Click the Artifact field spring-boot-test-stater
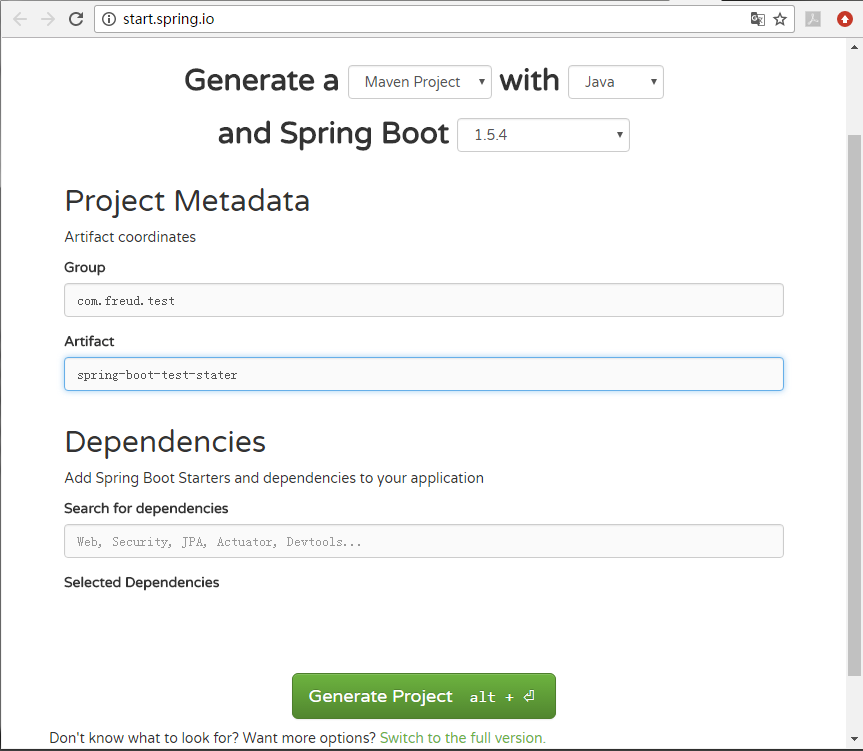This screenshot has height=751, width=863. (424, 374)
